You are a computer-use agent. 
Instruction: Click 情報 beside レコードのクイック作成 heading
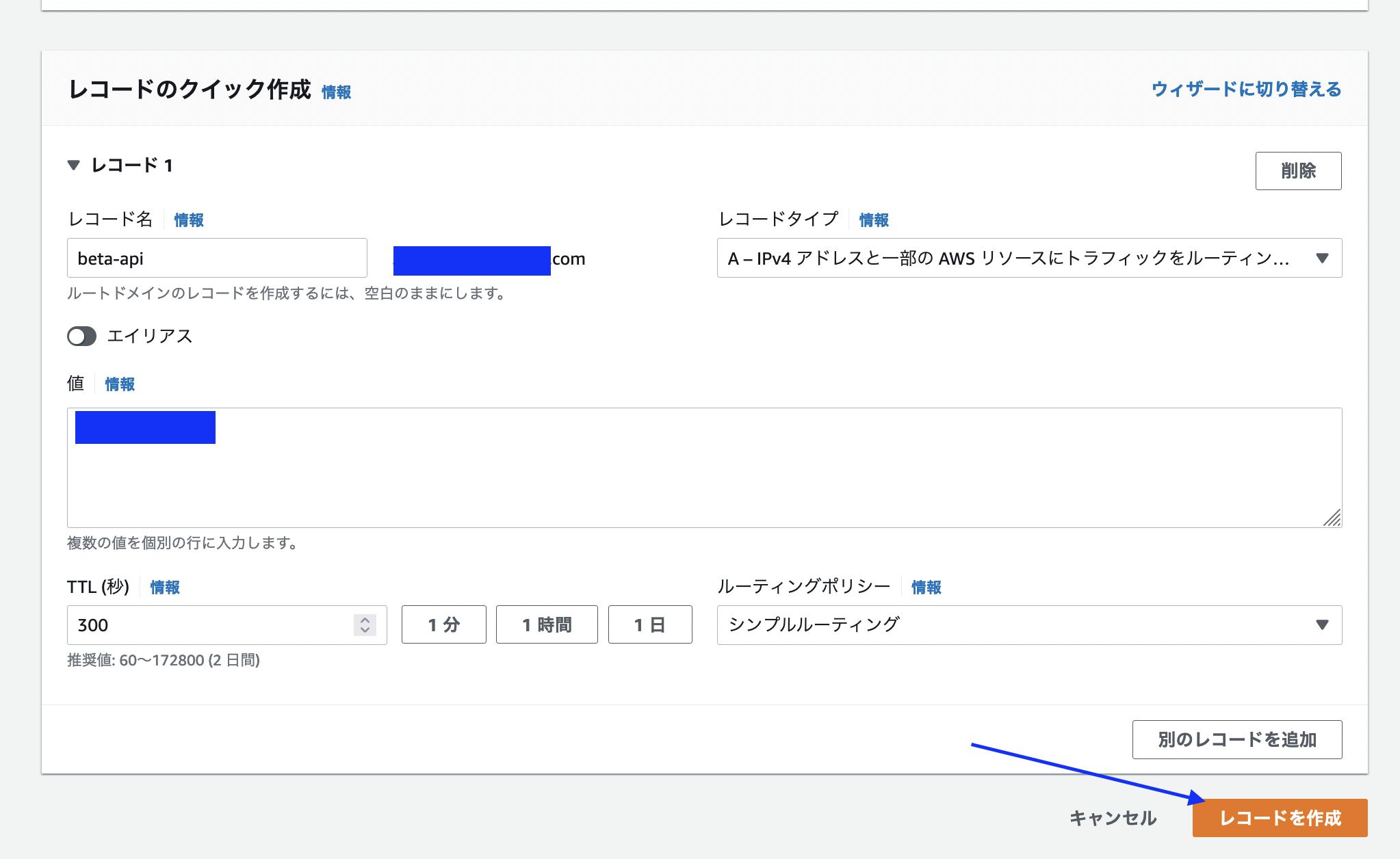[x=336, y=92]
